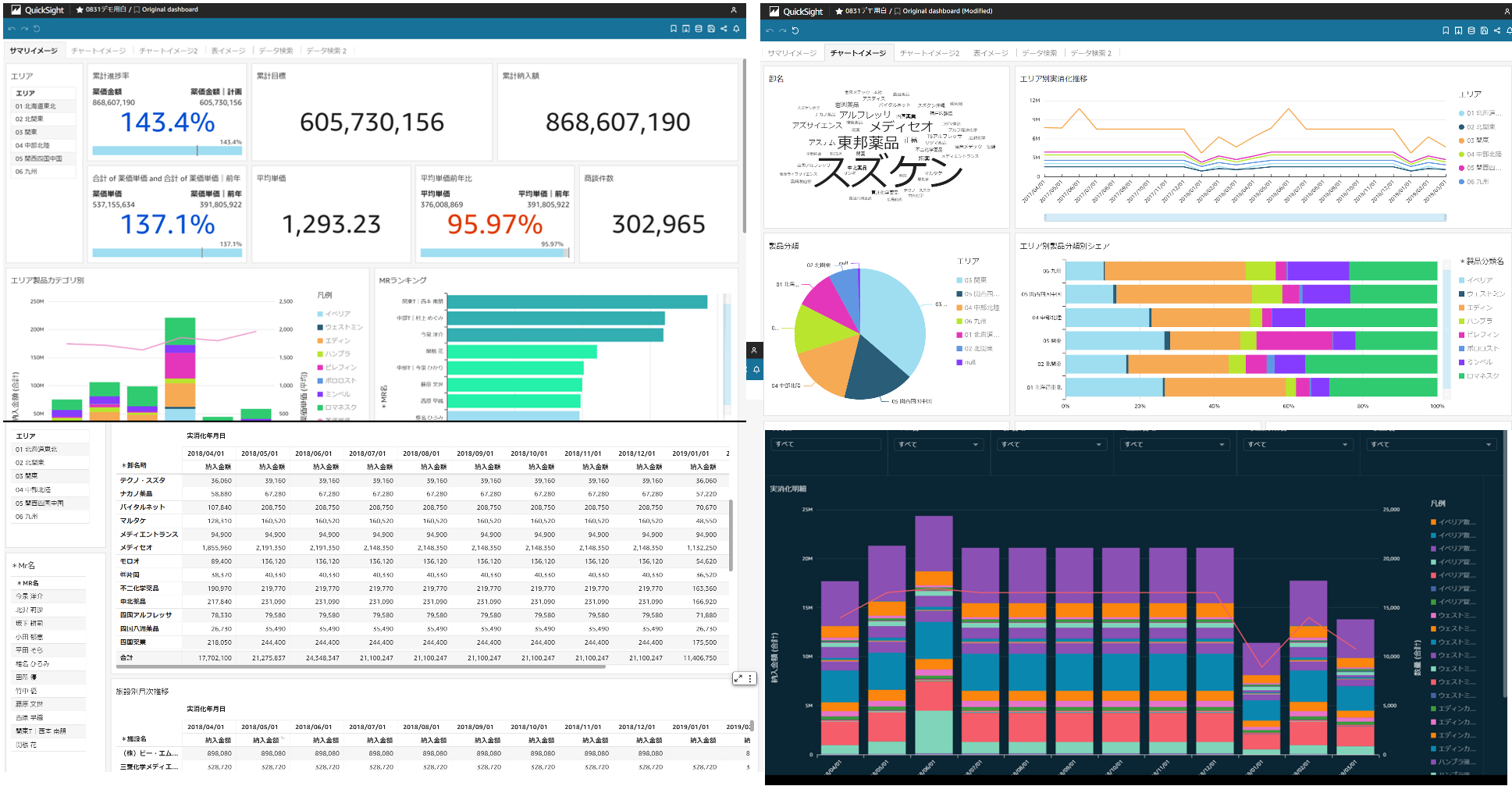The height and width of the screenshot is (786, 1512).
Task: Click QuickSight logo in Original dashboard window
Action: 37,10
